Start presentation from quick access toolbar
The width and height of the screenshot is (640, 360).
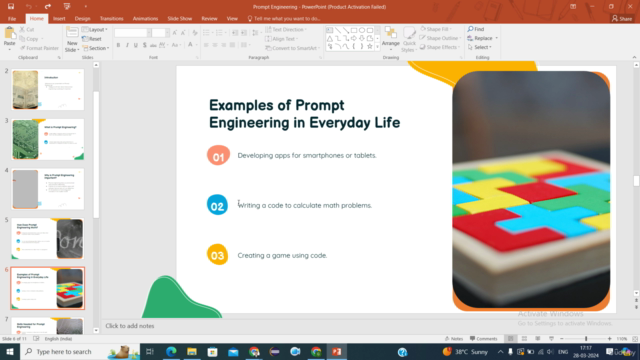[x=67, y=7]
